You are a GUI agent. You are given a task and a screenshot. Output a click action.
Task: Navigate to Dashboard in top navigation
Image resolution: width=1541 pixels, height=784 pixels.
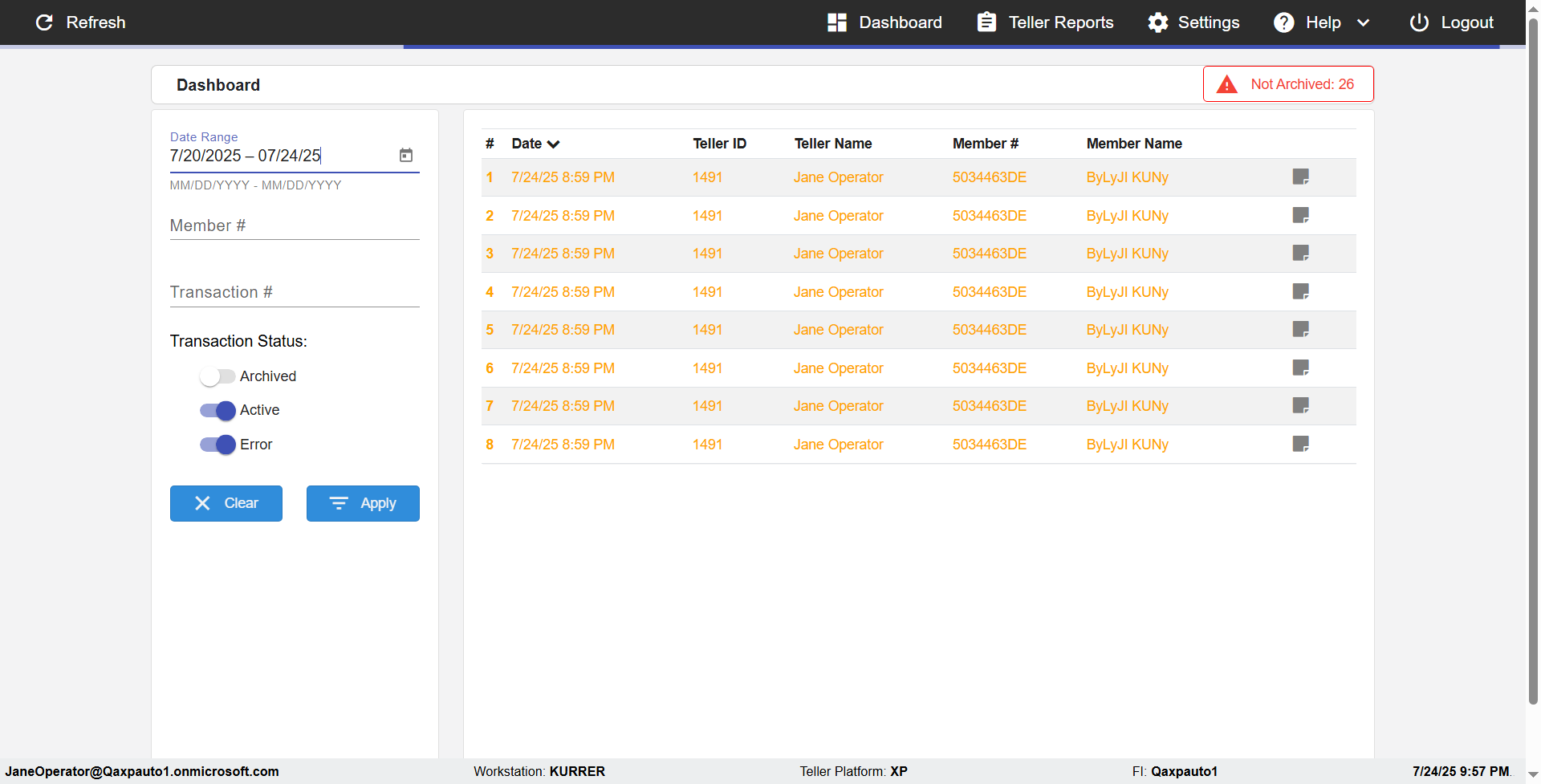point(884,22)
